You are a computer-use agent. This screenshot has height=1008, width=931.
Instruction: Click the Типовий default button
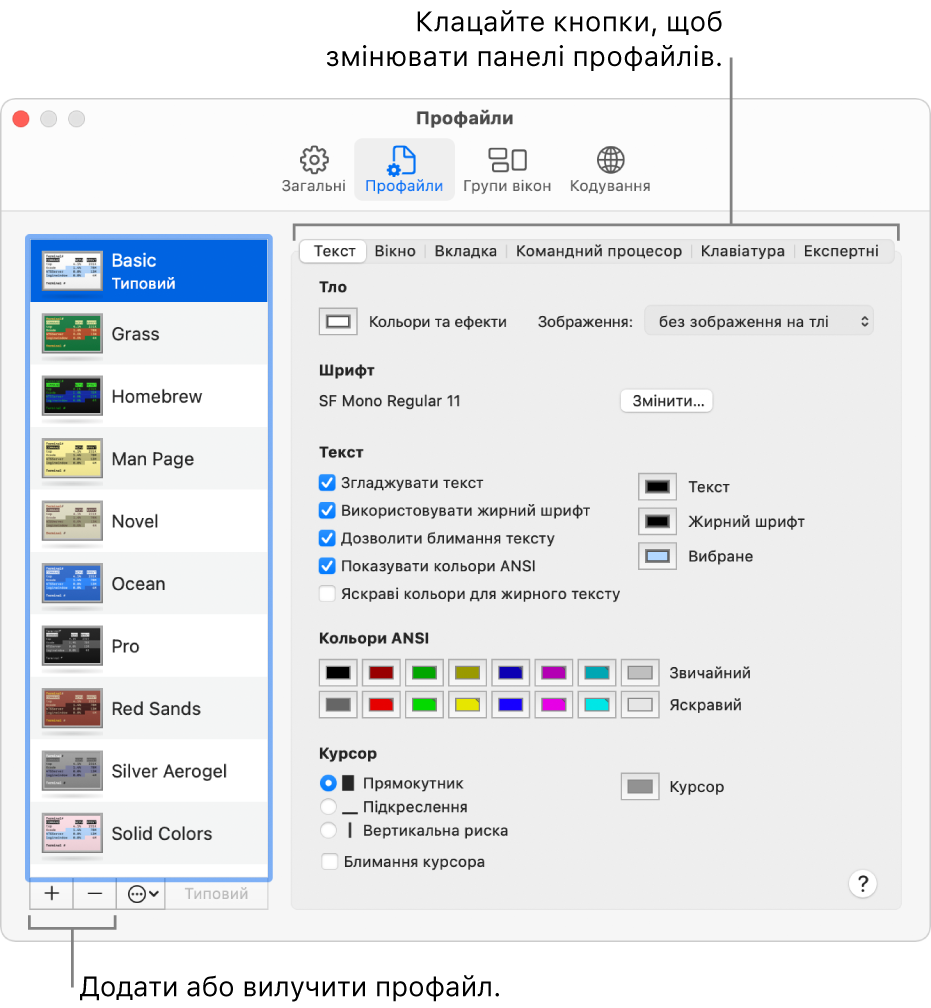pyautogui.click(x=216, y=894)
